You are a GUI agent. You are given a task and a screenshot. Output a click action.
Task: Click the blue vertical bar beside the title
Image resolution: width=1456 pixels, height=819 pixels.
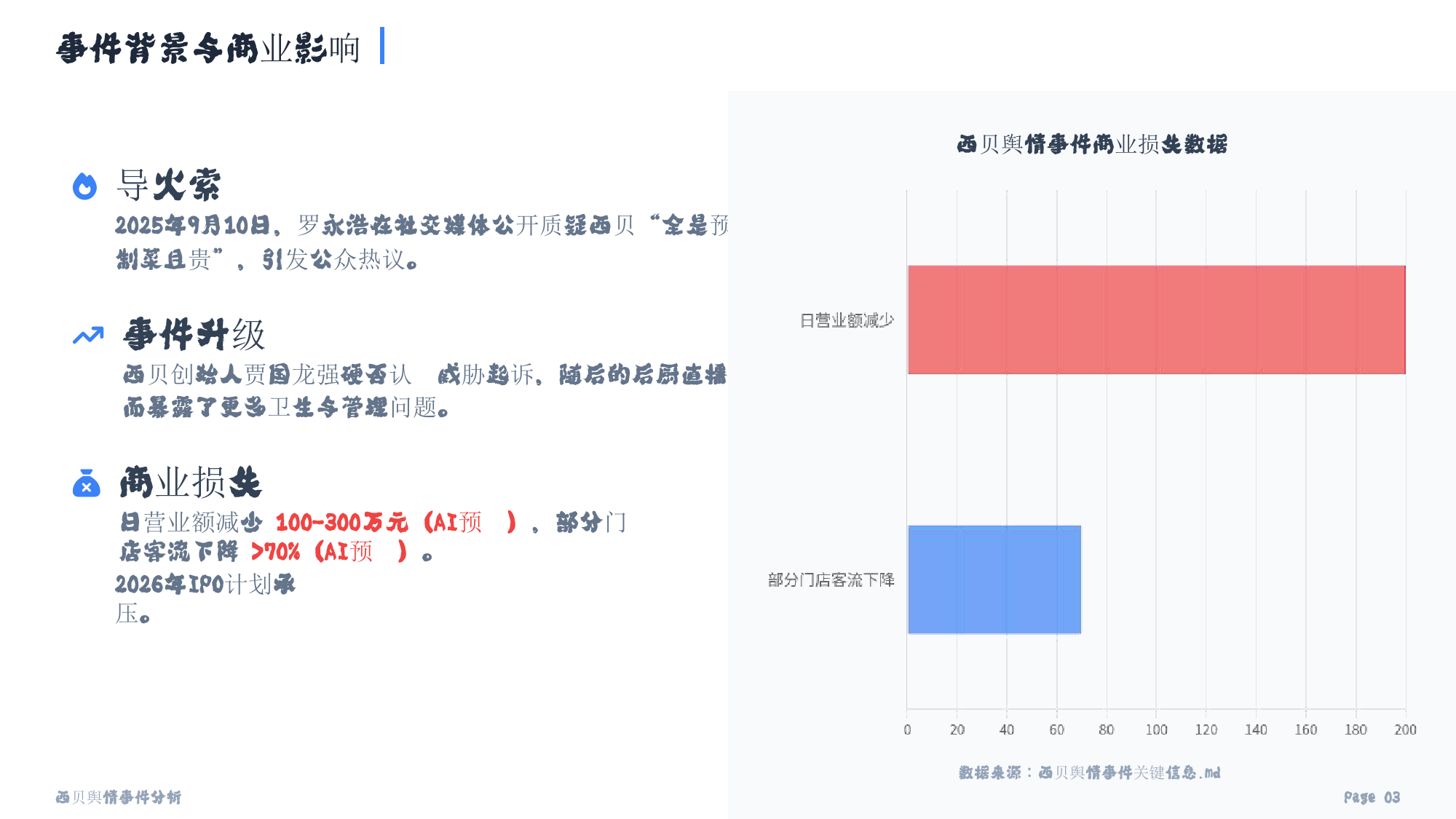382,46
